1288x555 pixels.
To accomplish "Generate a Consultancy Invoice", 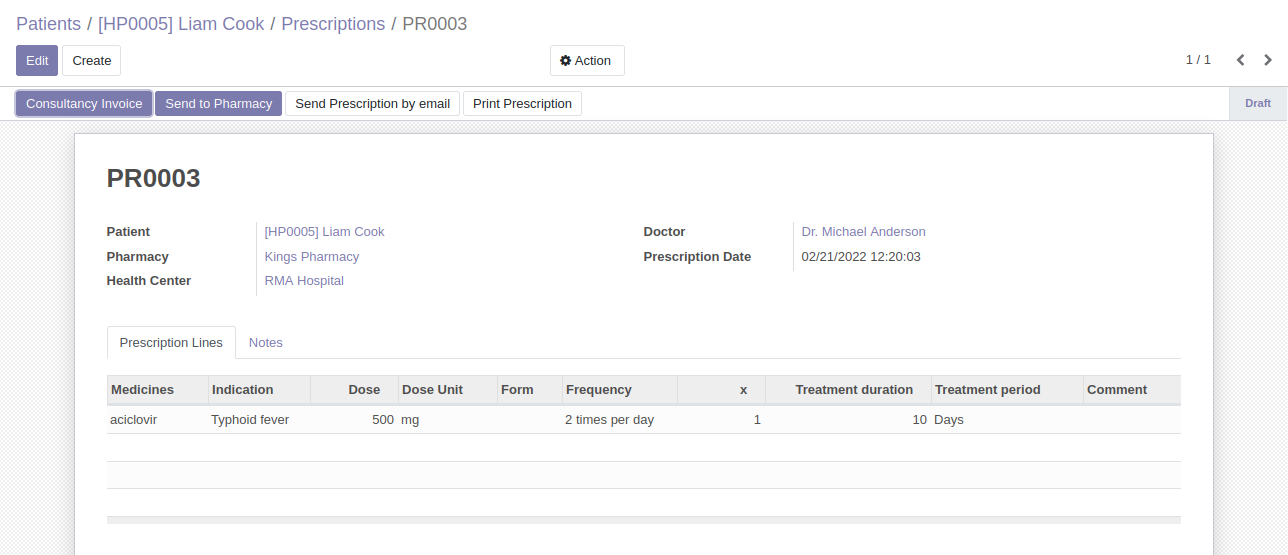I will (84, 104).
